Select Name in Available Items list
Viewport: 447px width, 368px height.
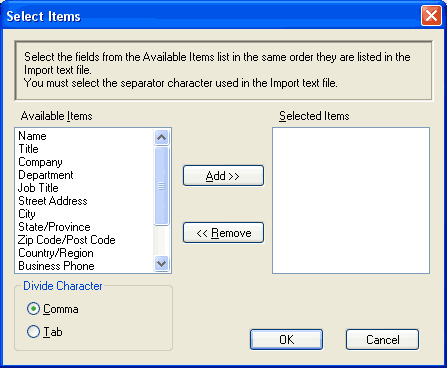pos(32,136)
